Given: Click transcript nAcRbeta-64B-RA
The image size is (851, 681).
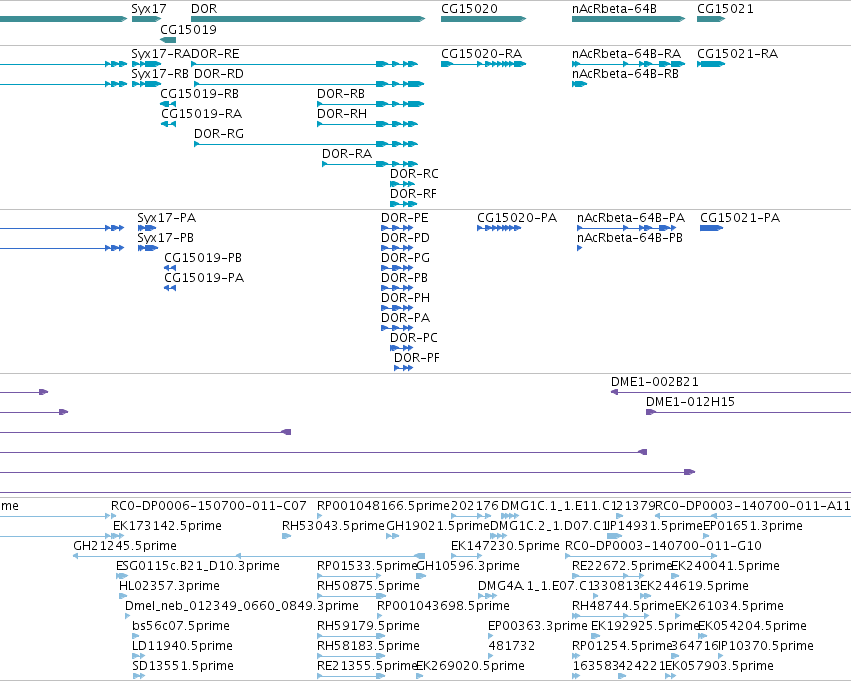Looking at the screenshot, I should [x=628, y=64].
